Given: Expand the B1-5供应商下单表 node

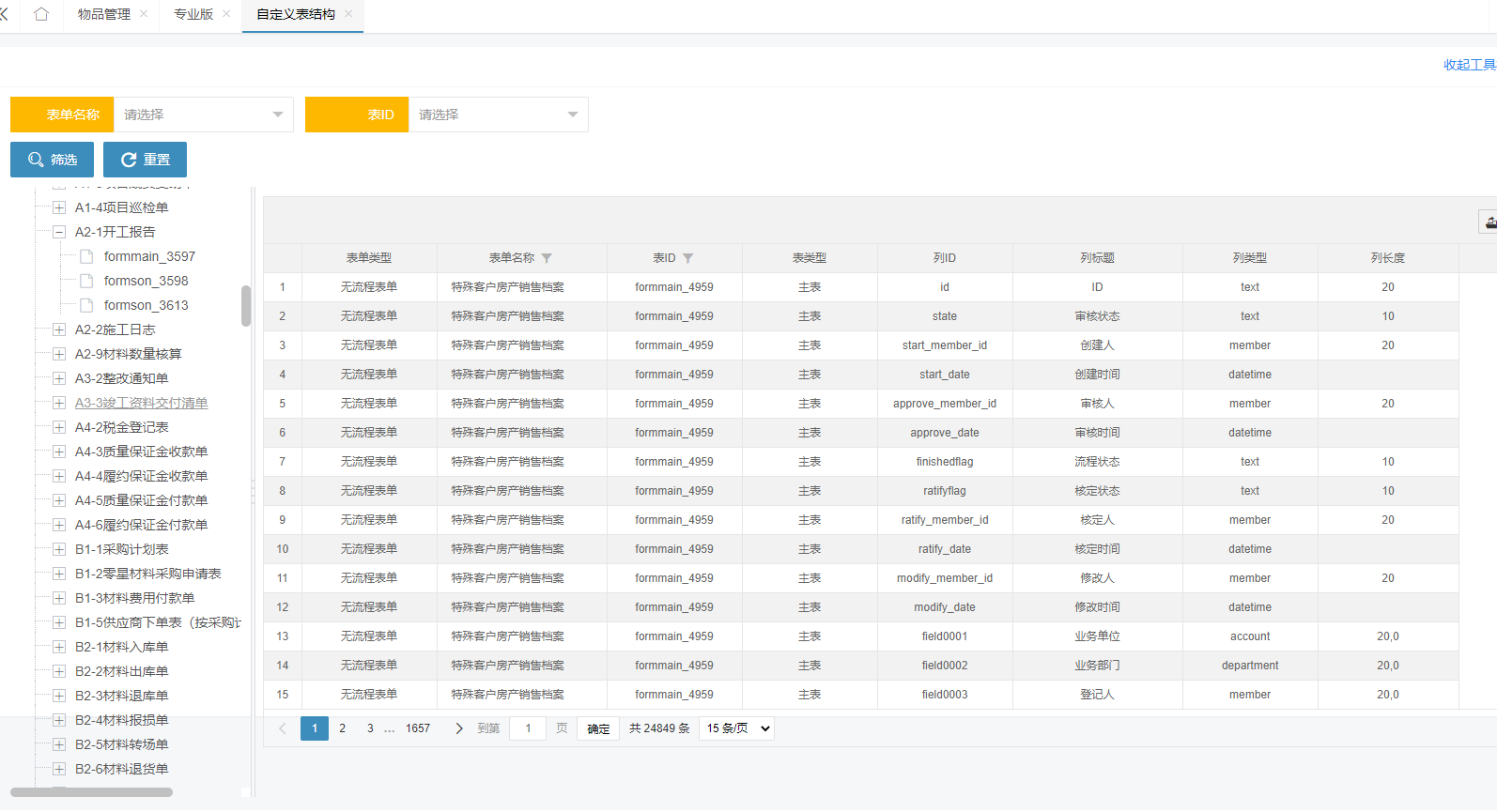Looking at the screenshot, I should pyautogui.click(x=59, y=622).
